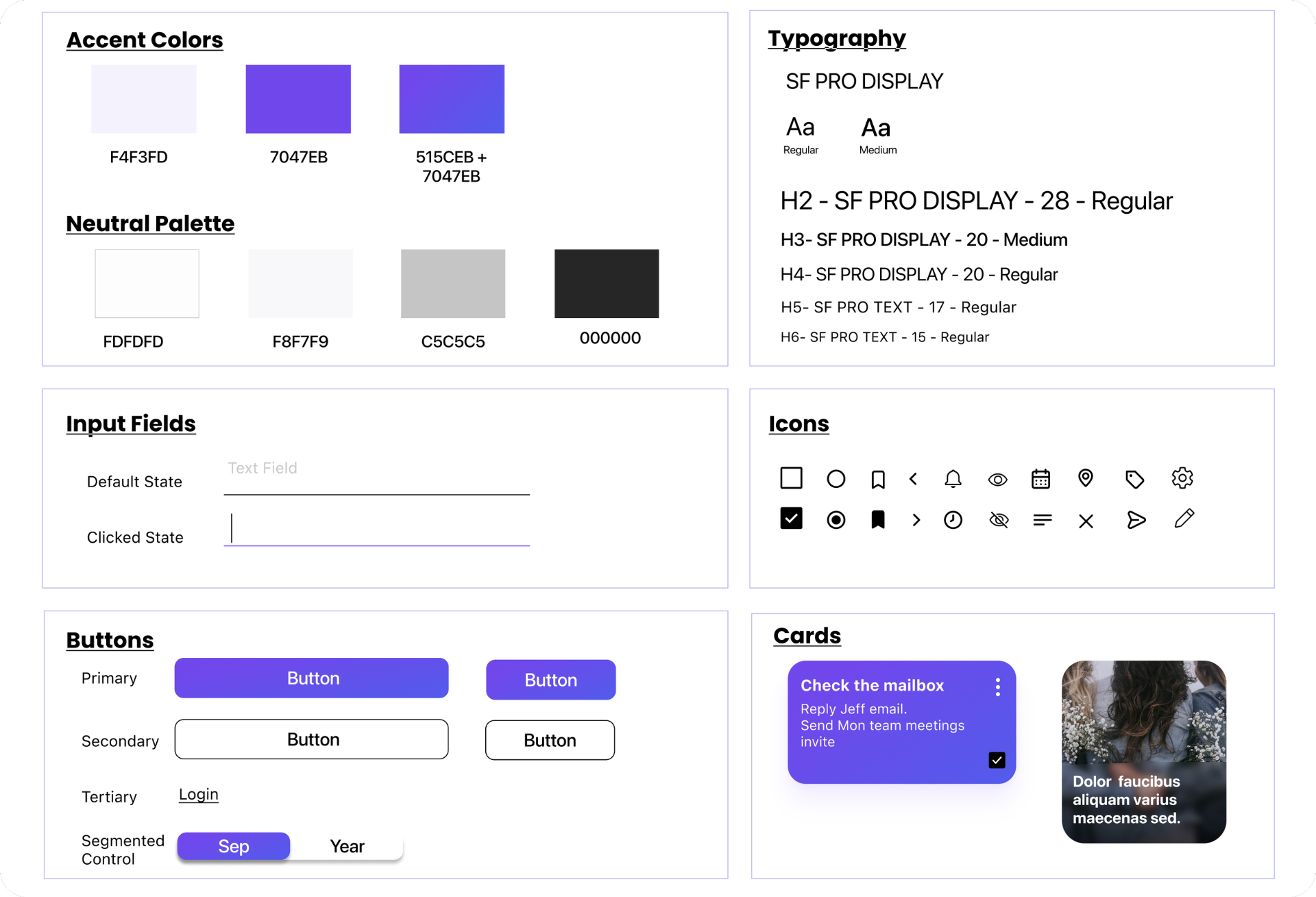Check the empty square checkbox icon

(x=791, y=478)
